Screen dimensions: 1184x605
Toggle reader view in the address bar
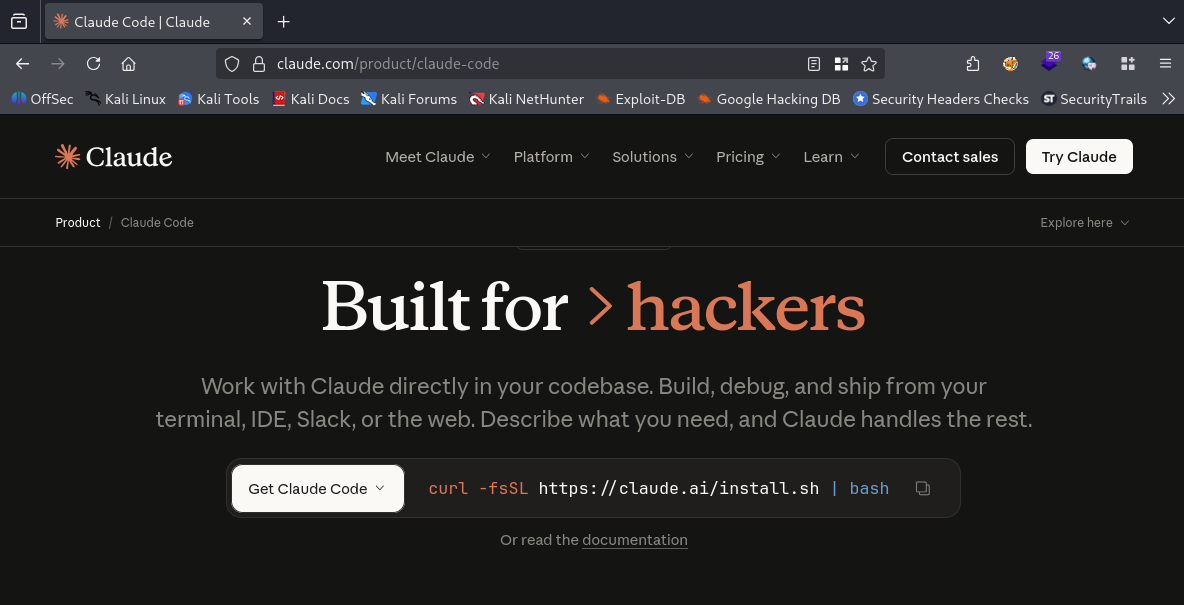point(814,64)
